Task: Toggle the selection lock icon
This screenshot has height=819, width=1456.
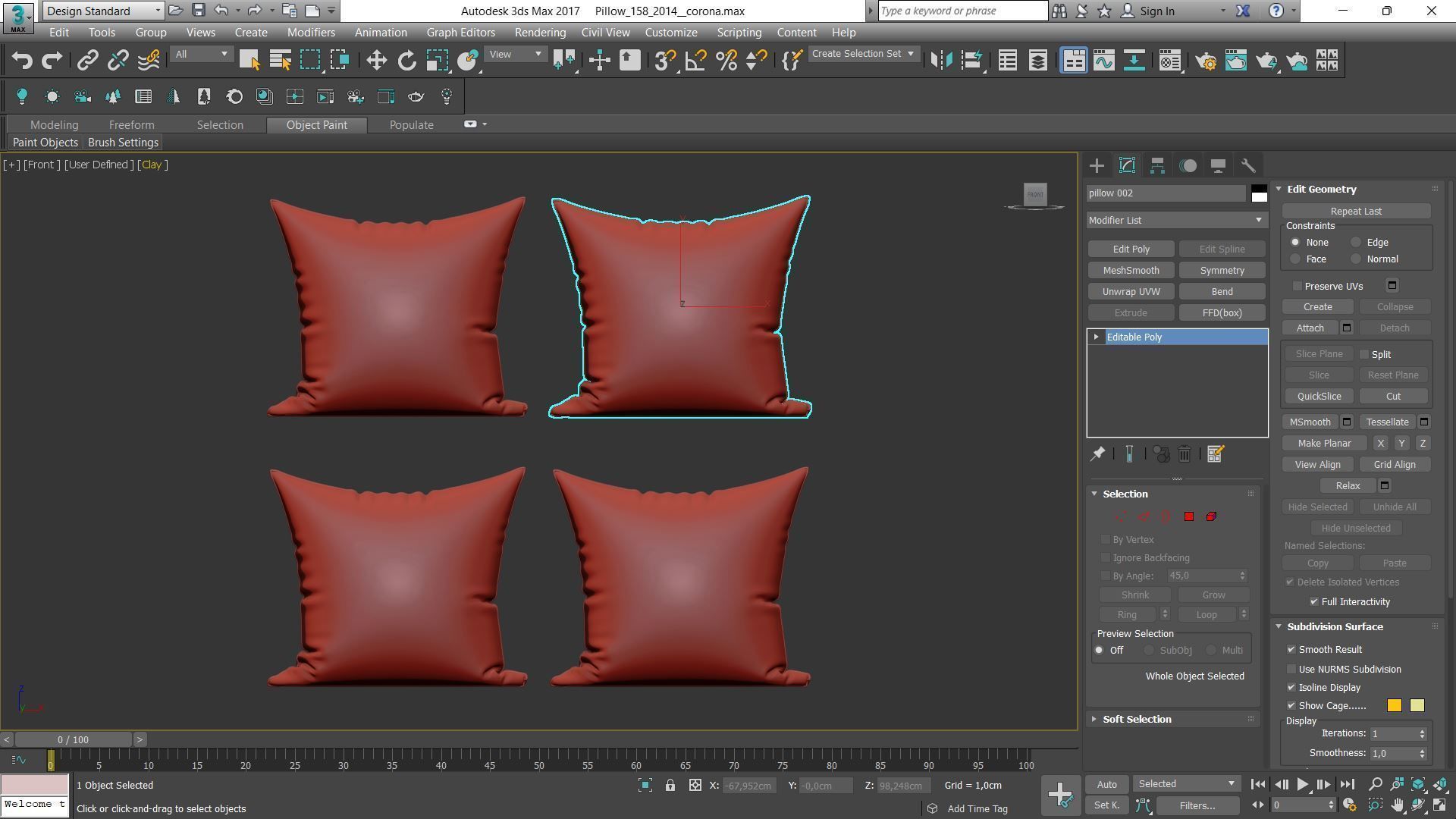Action: tap(670, 786)
